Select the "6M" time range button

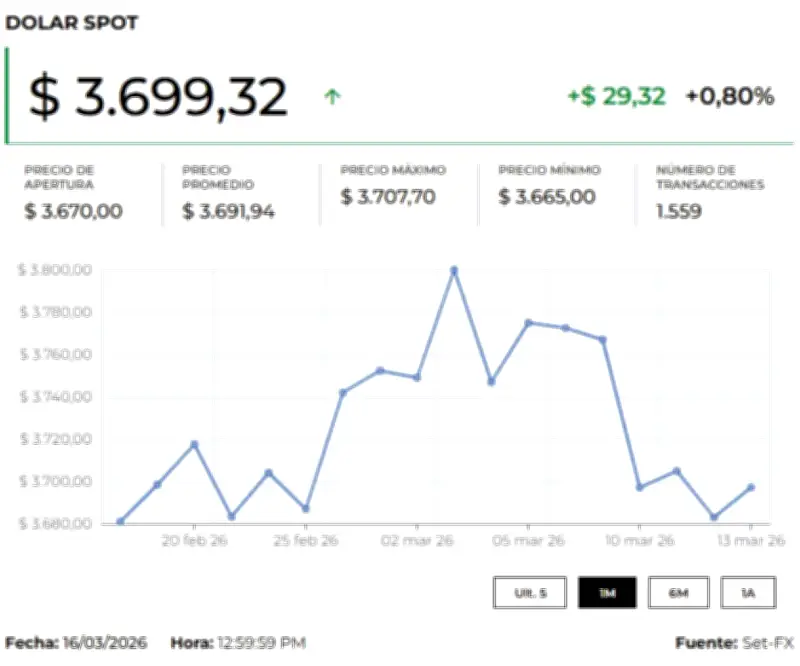[x=678, y=592]
